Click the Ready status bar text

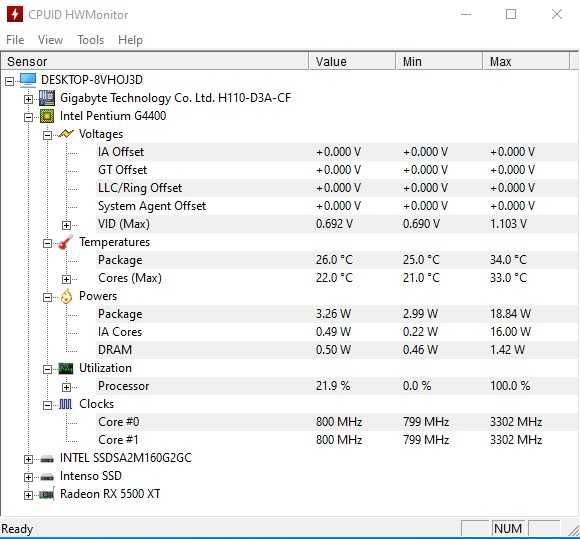pos(17,529)
